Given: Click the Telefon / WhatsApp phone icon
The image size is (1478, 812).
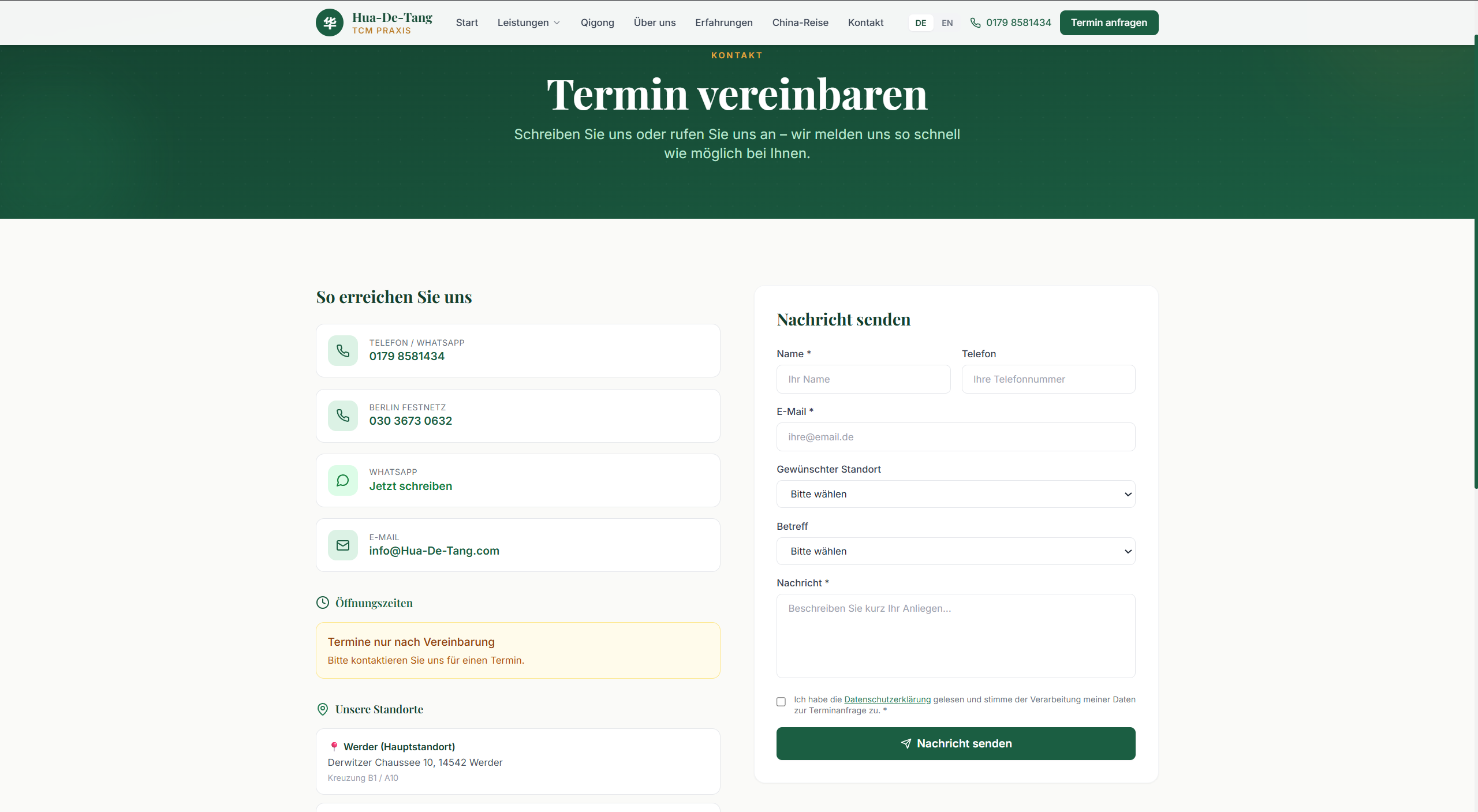Looking at the screenshot, I should 343,350.
